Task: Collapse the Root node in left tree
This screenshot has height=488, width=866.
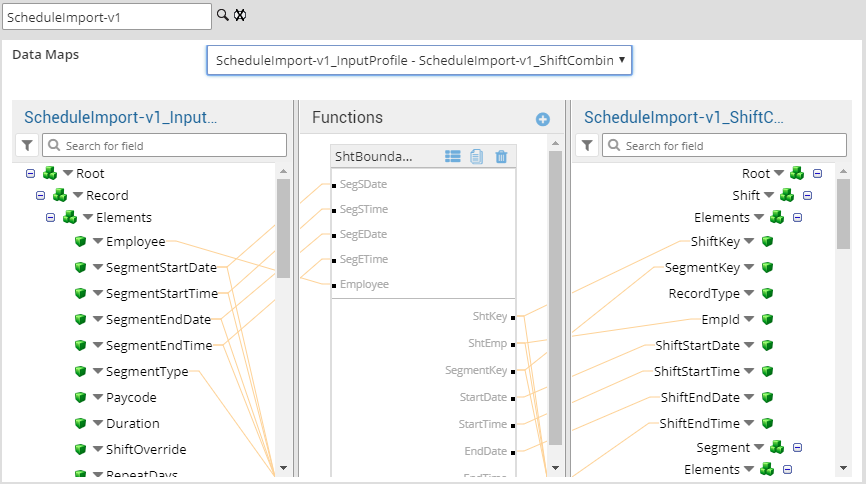Action: 30,174
